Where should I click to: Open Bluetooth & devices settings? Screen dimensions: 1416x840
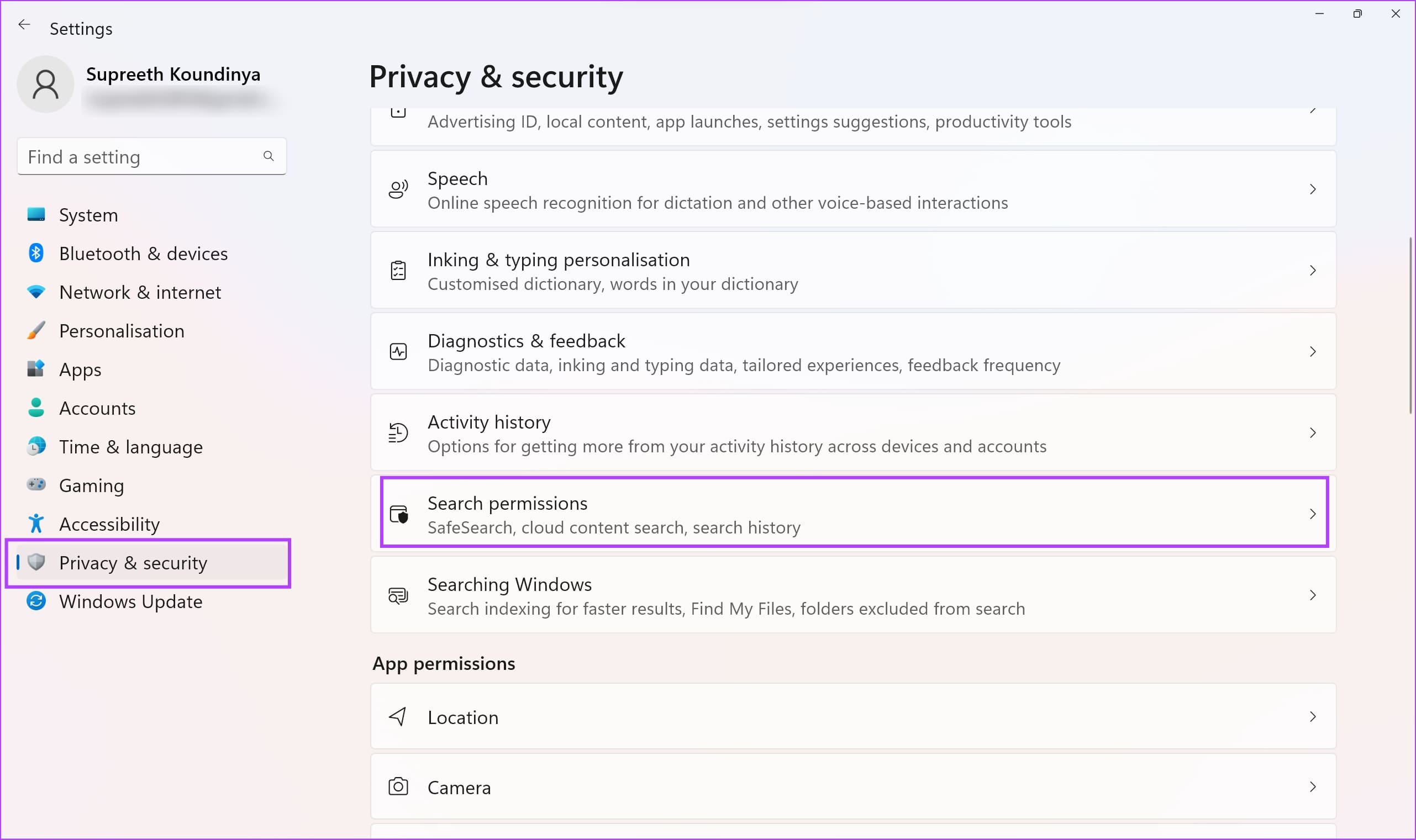point(143,253)
